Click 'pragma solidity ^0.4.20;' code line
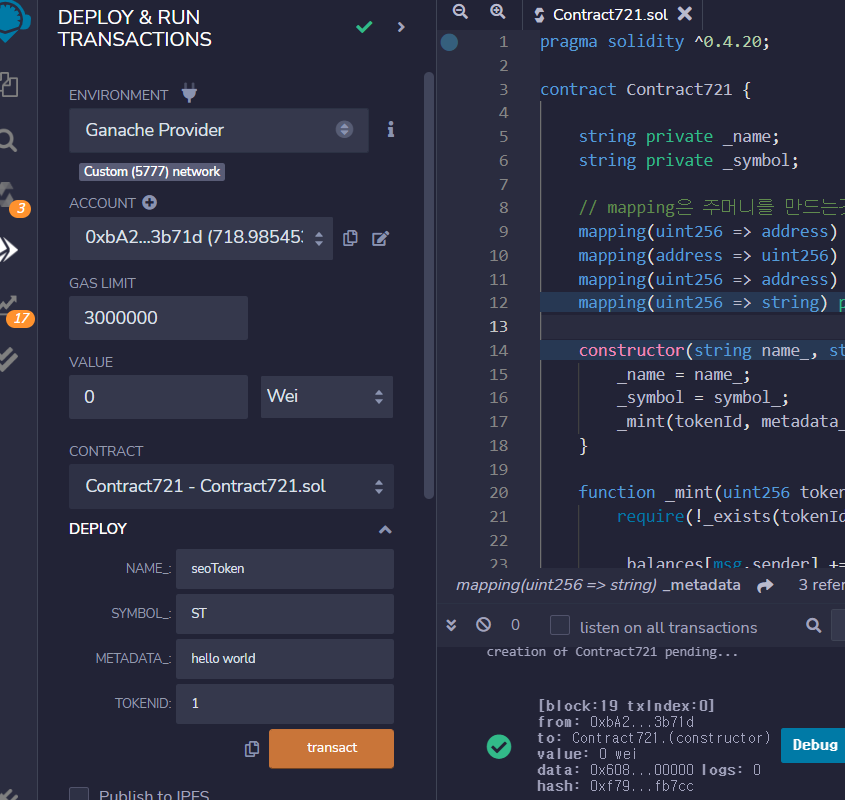The height and width of the screenshot is (800, 845). pos(655,42)
